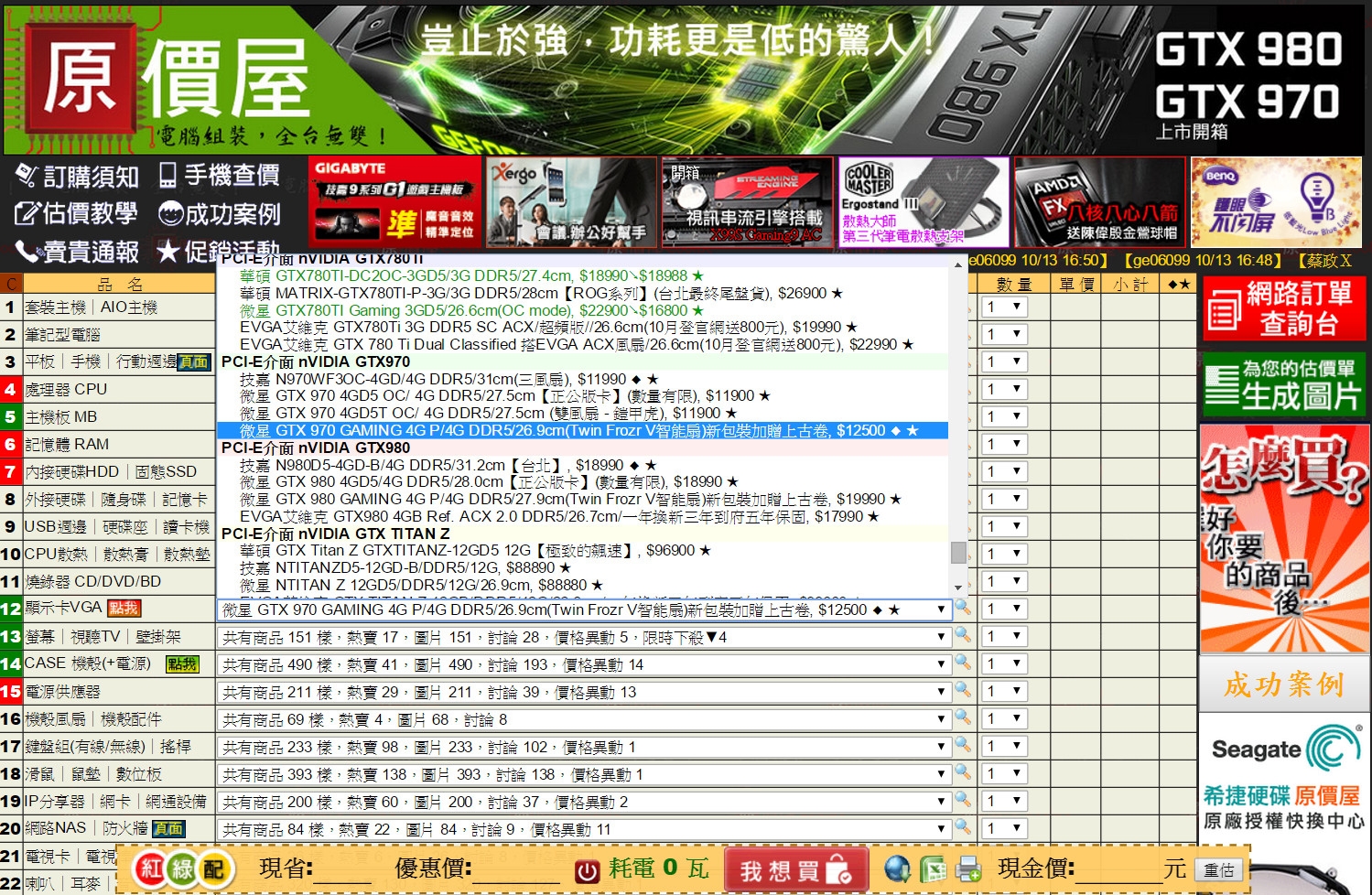1372x895 pixels.
Task: Select 記憶體 RAM category row
Action: point(108,444)
